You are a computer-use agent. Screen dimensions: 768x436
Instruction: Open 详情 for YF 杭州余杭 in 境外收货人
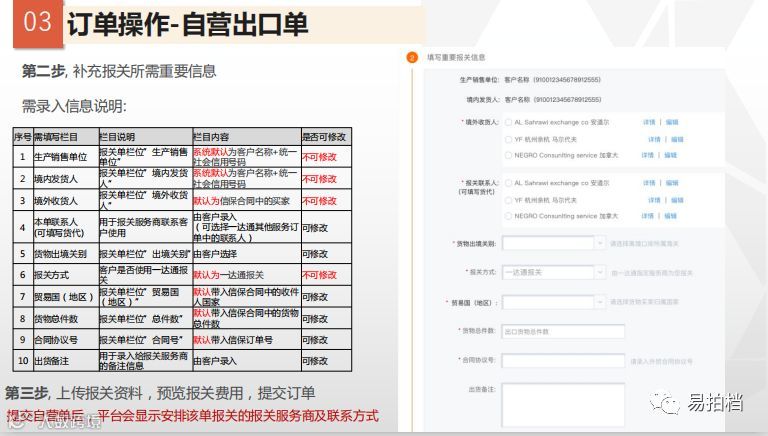tap(654, 140)
